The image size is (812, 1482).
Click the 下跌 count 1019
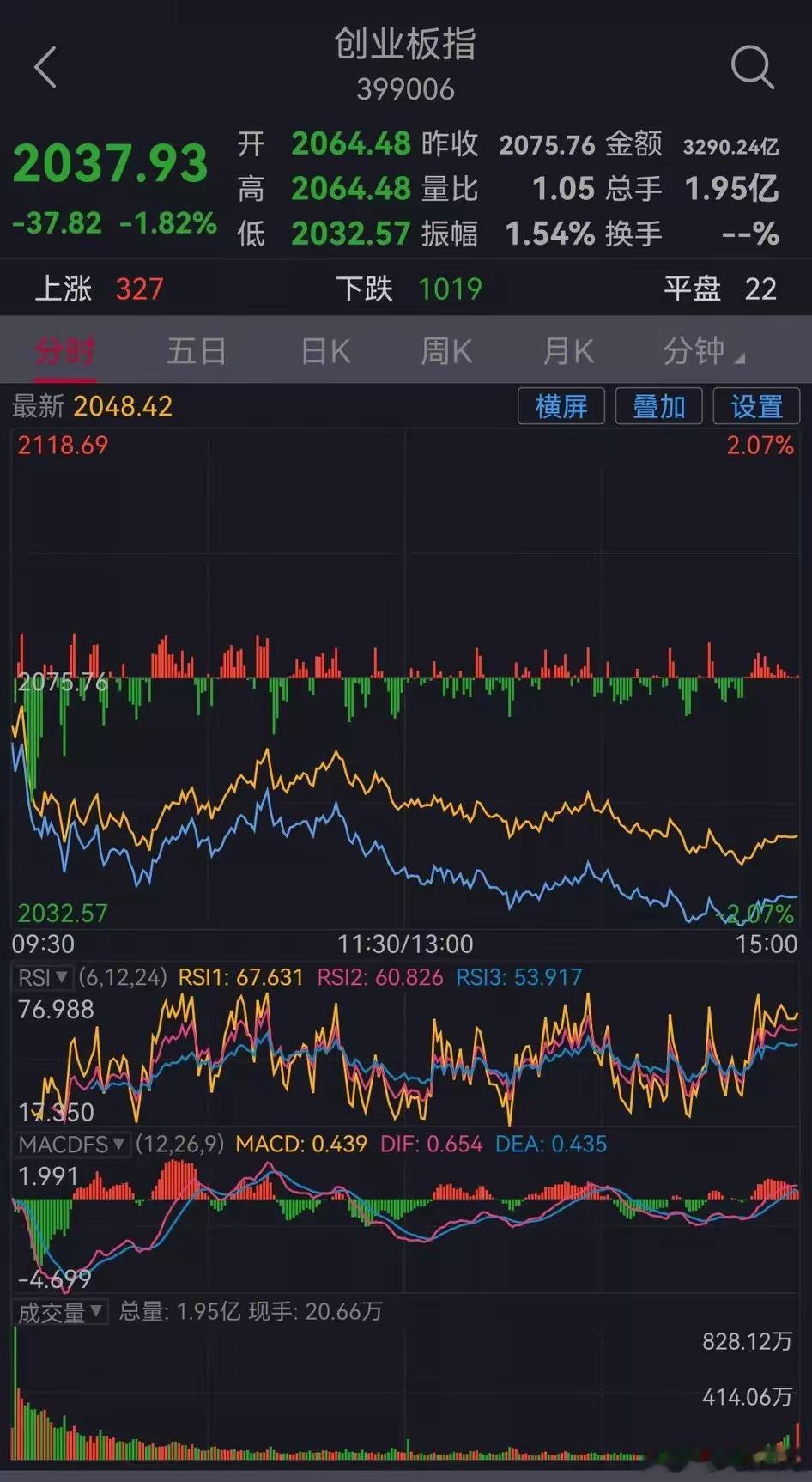(x=450, y=289)
